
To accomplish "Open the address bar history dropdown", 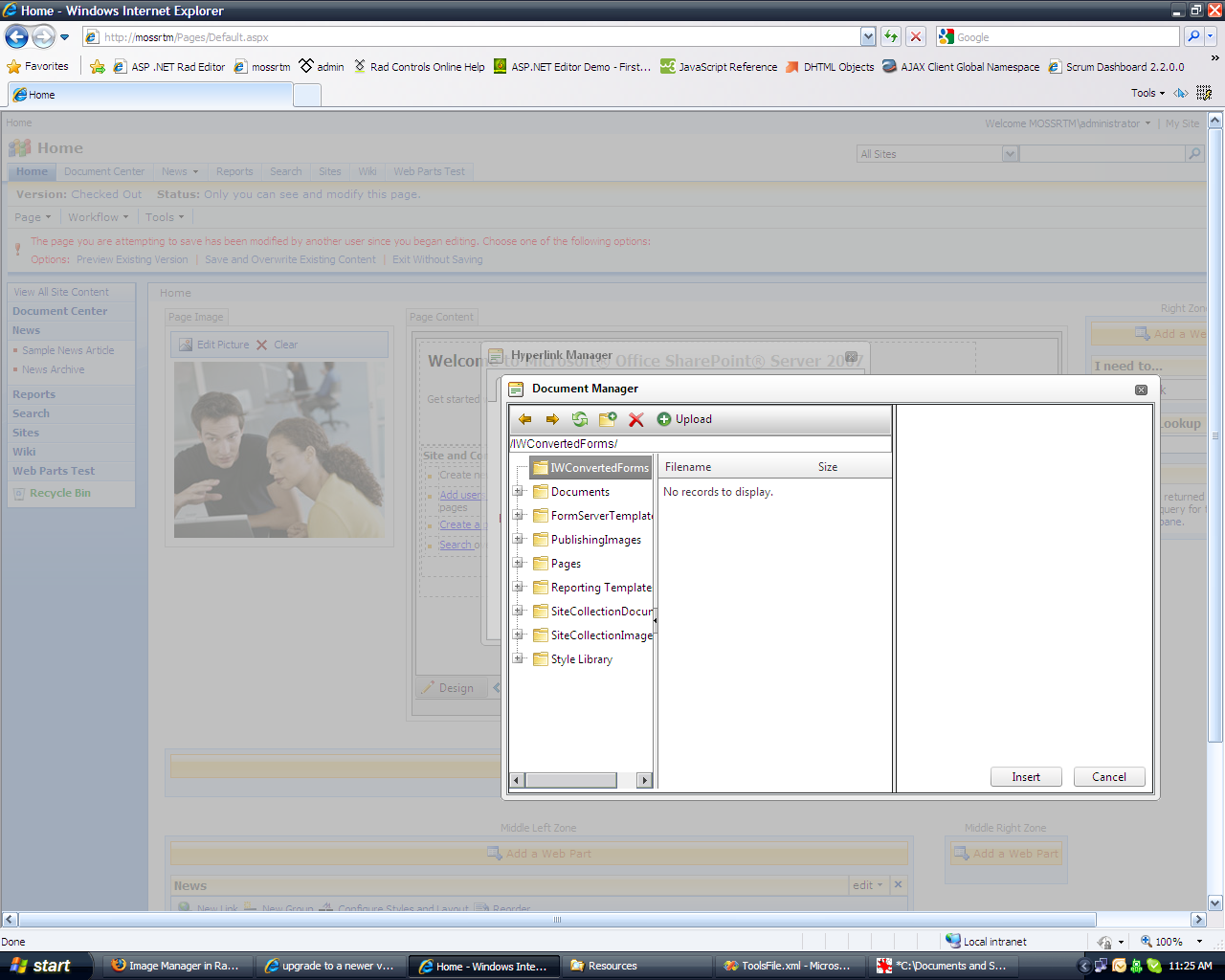I will click(x=868, y=36).
